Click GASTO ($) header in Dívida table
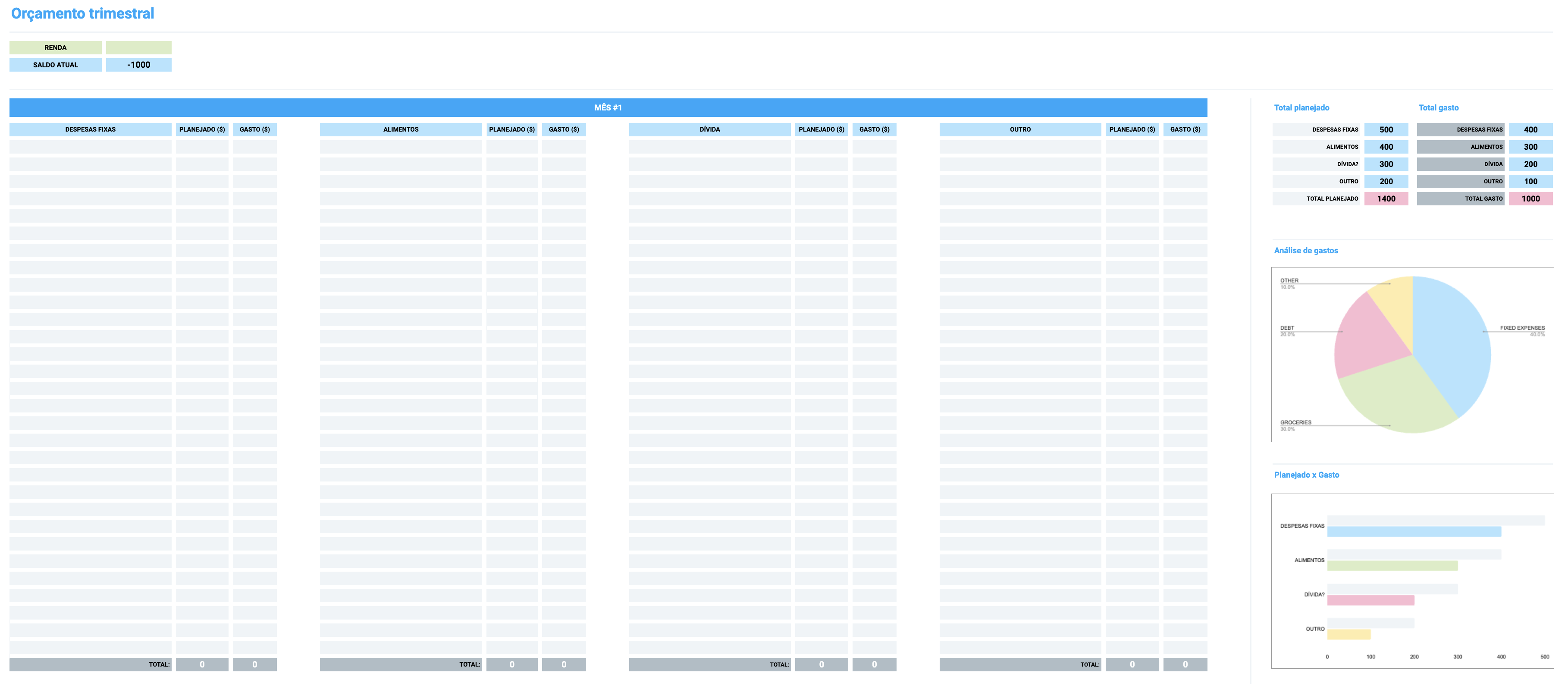Screen dimensions: 1568x686 (874, 129)
